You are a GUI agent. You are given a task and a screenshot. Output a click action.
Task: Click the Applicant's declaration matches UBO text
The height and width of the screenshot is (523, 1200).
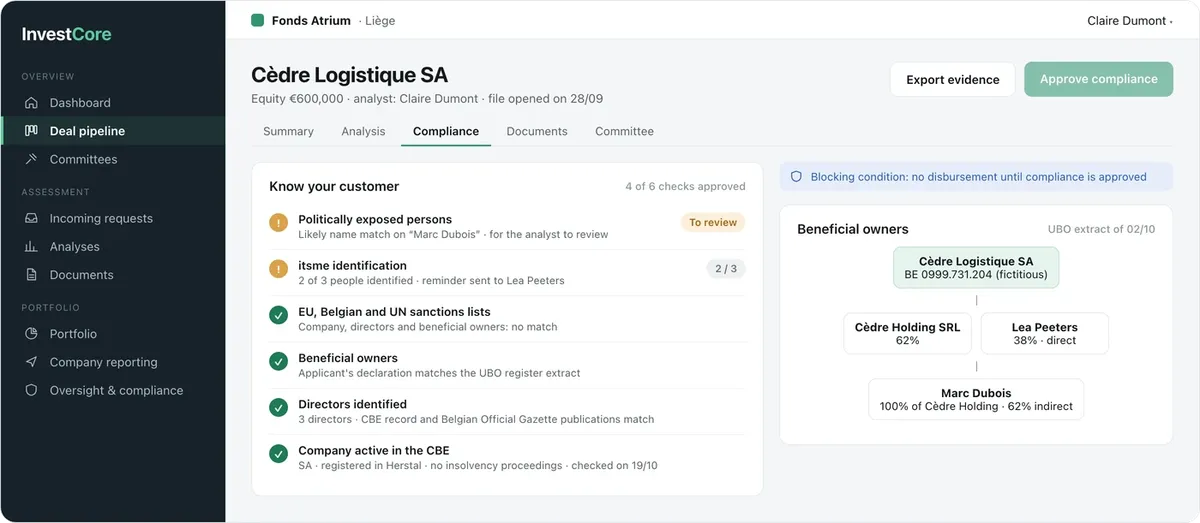(439, 373)
